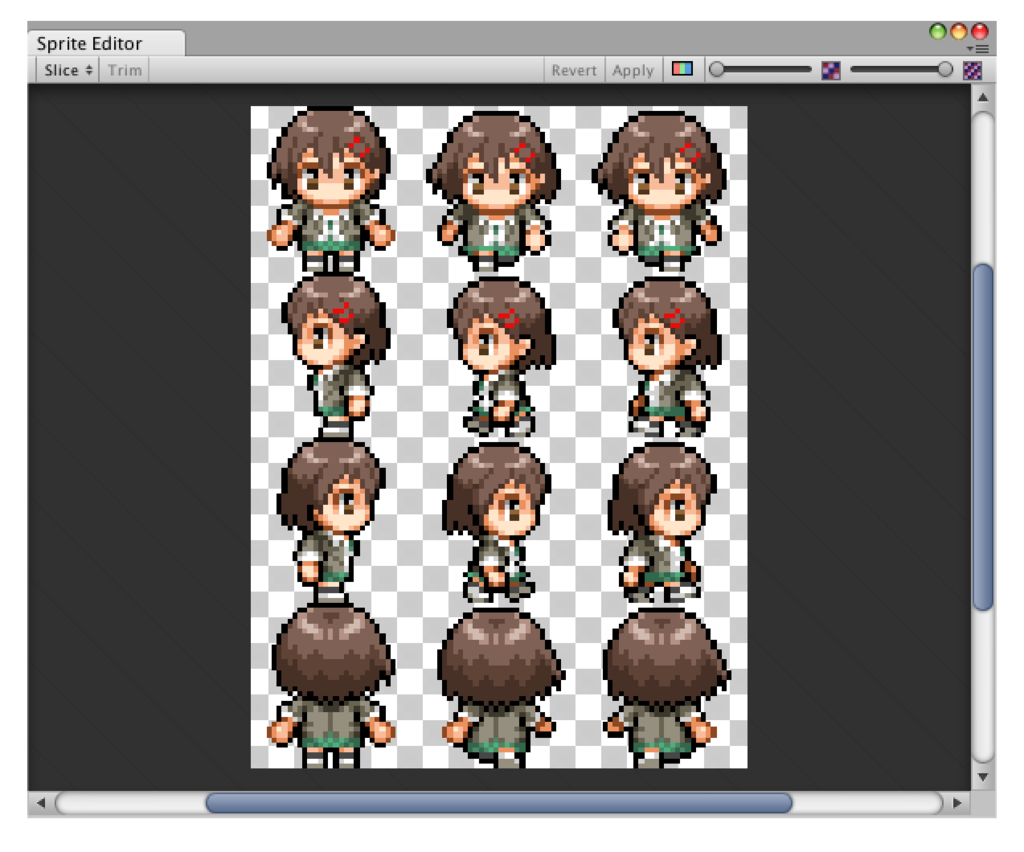Image resolution: width=1024 pixels, height=852 pixels.
Task: Select the bottom-right back-view sprite
Action: (x=666, y=687)
